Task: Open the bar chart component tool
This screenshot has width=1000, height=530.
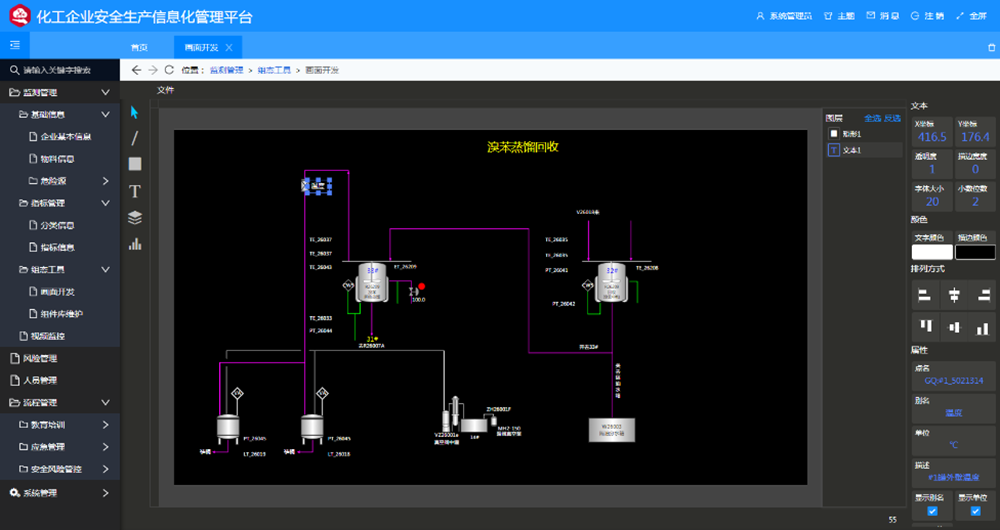Action: (x=135, y=243)
